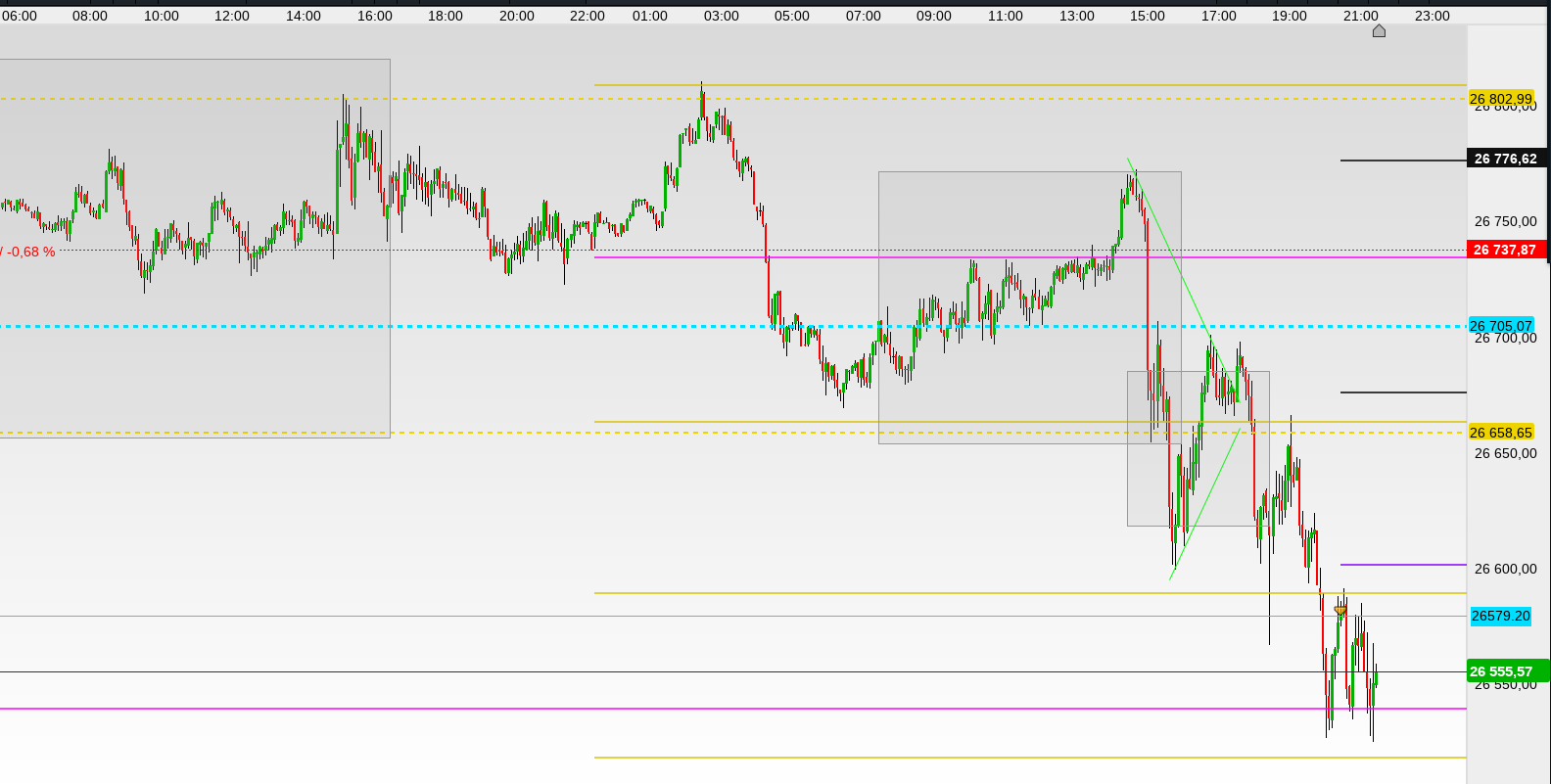Select the short purple horizontal line segment

coord(1403,565)
